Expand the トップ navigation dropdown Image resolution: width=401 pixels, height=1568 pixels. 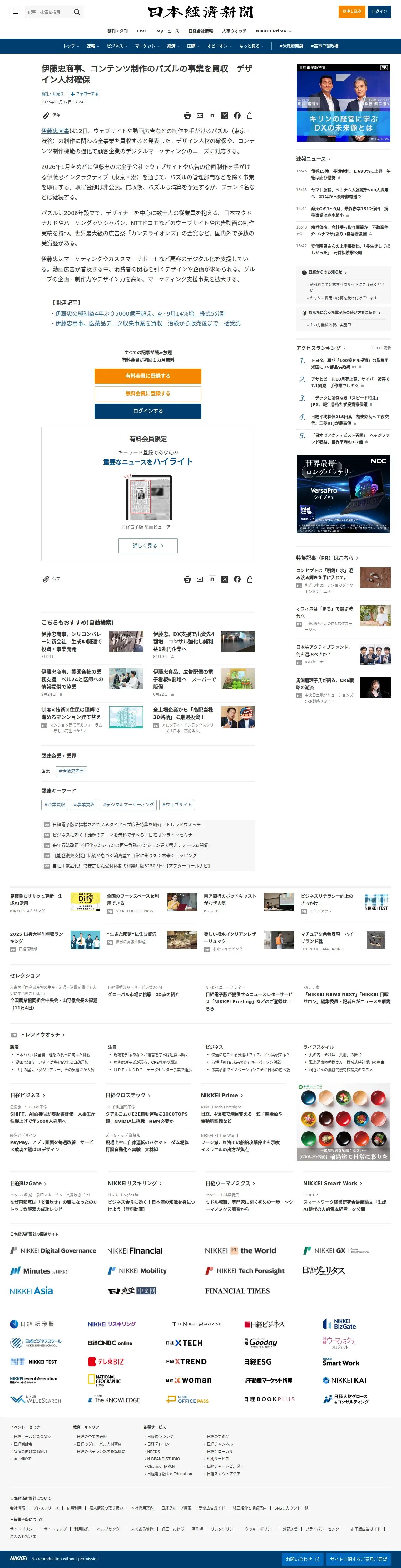[71, 46]
